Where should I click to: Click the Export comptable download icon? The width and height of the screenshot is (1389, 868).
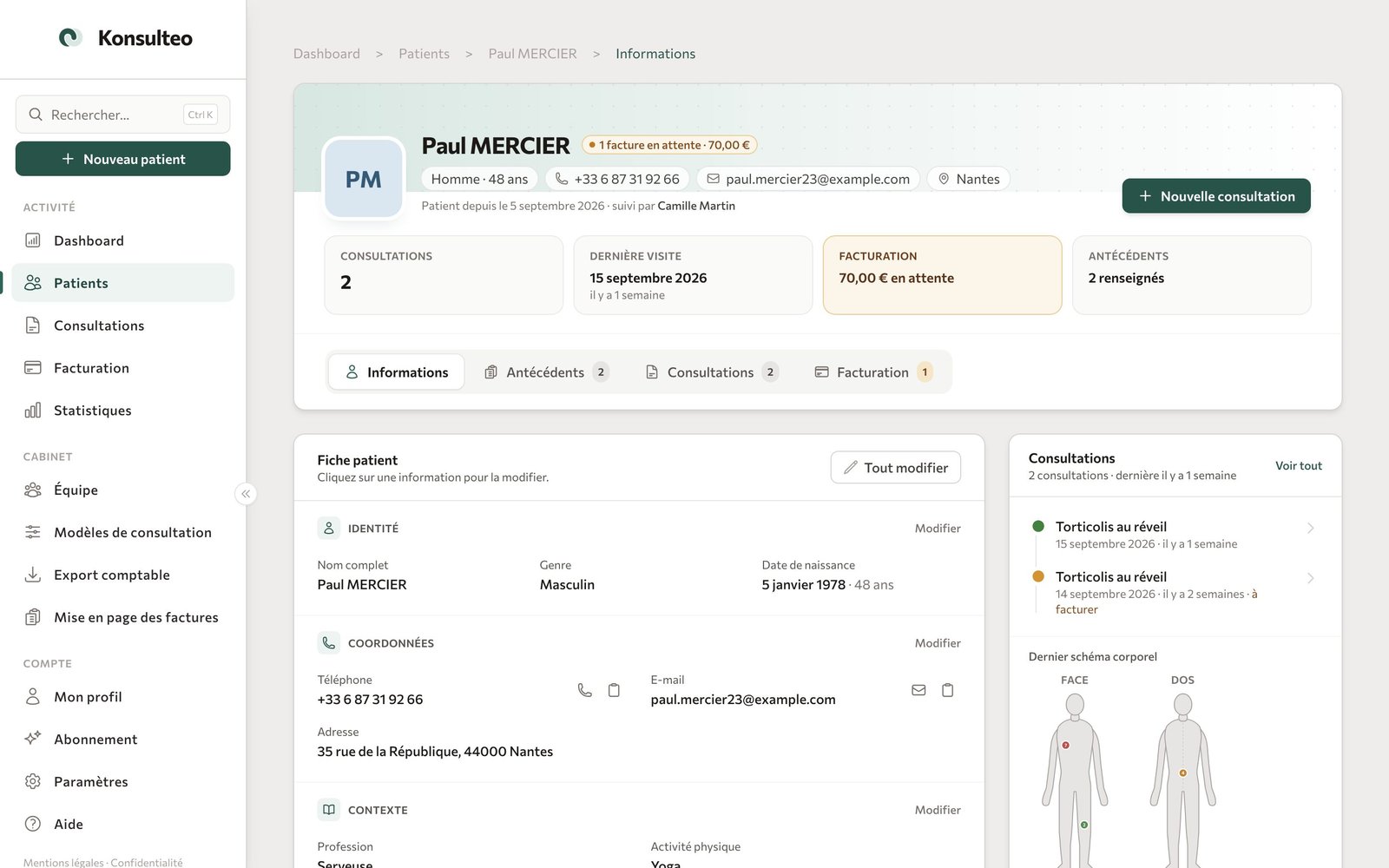33,575
